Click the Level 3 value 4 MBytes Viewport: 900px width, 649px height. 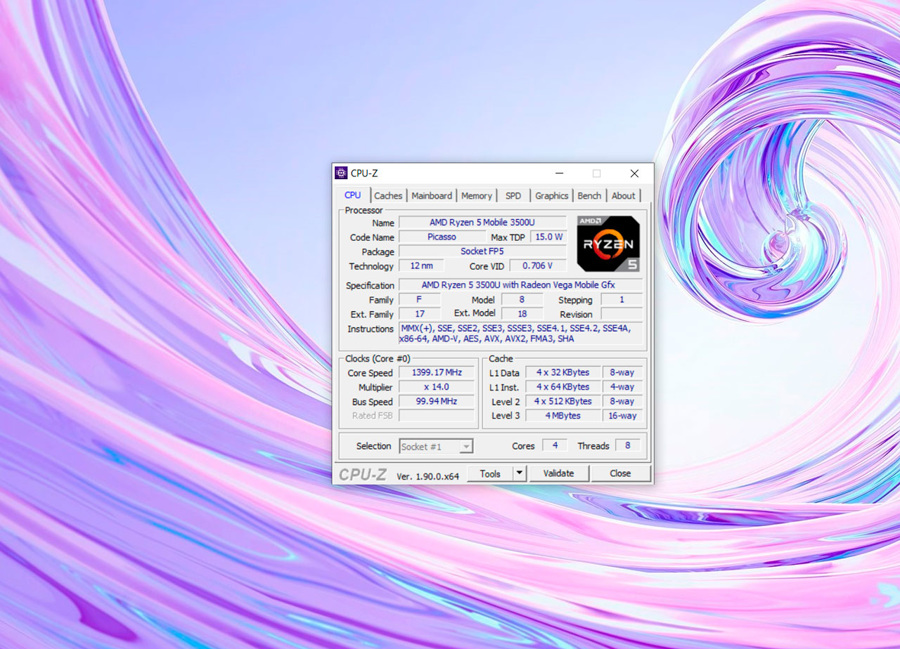click(x=563, y=415)
